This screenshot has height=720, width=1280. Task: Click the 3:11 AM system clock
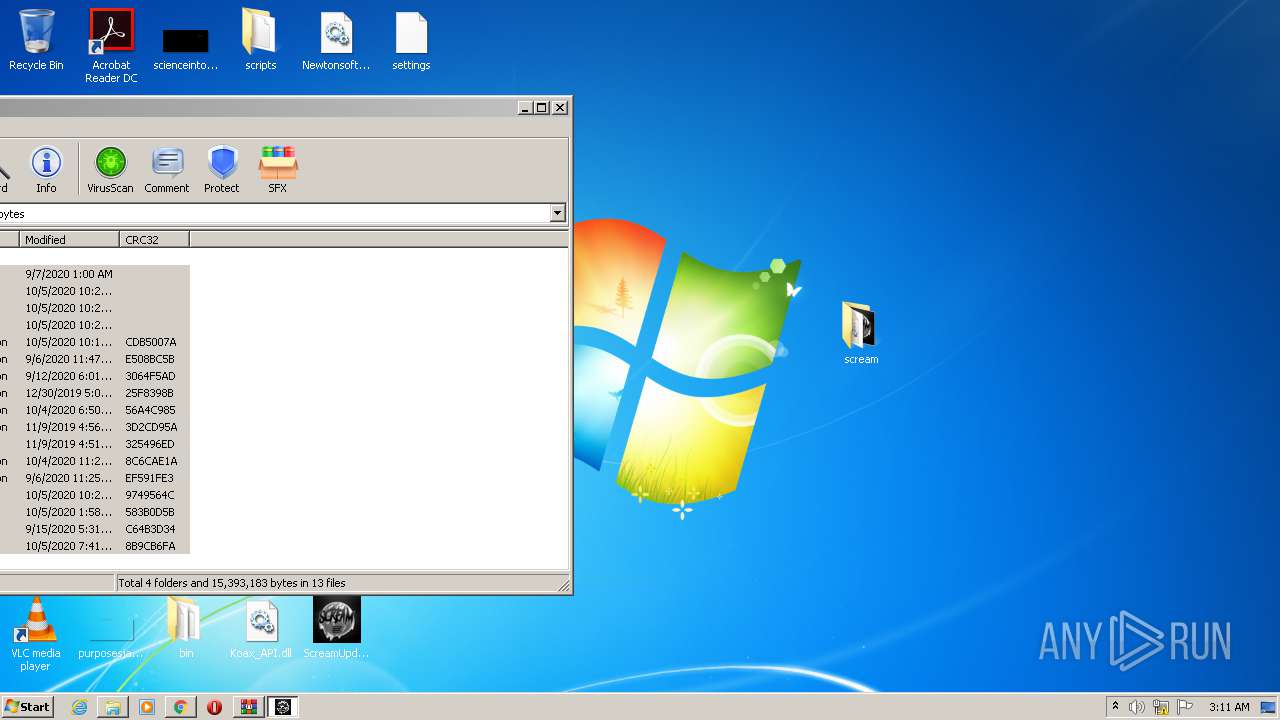[1229, 707]
